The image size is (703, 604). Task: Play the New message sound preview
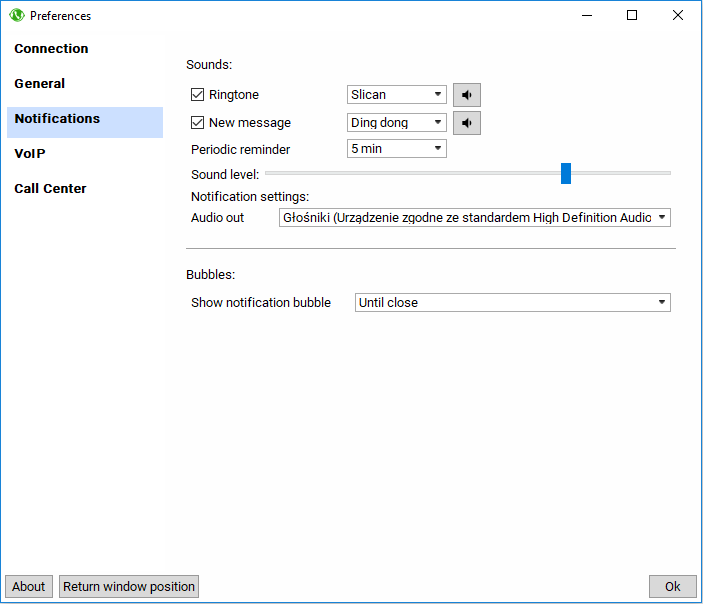click(466, 123)
